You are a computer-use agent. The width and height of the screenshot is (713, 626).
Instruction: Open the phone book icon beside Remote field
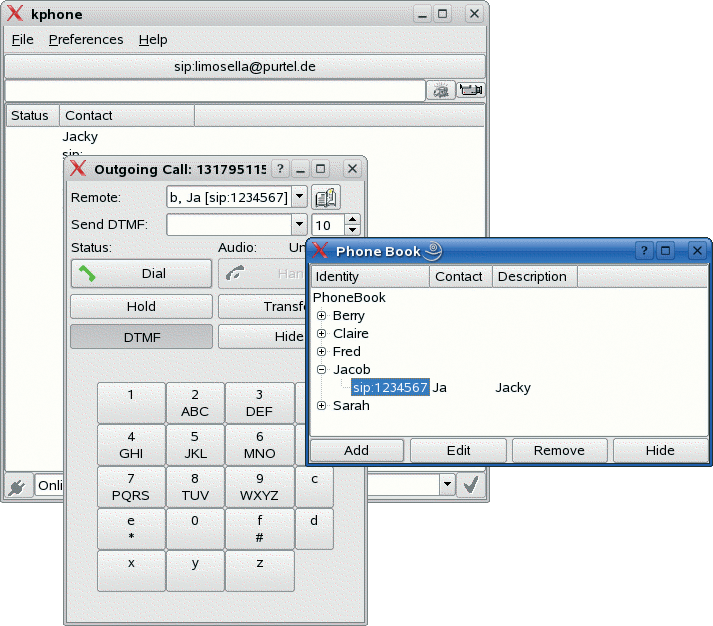point(326,198)
